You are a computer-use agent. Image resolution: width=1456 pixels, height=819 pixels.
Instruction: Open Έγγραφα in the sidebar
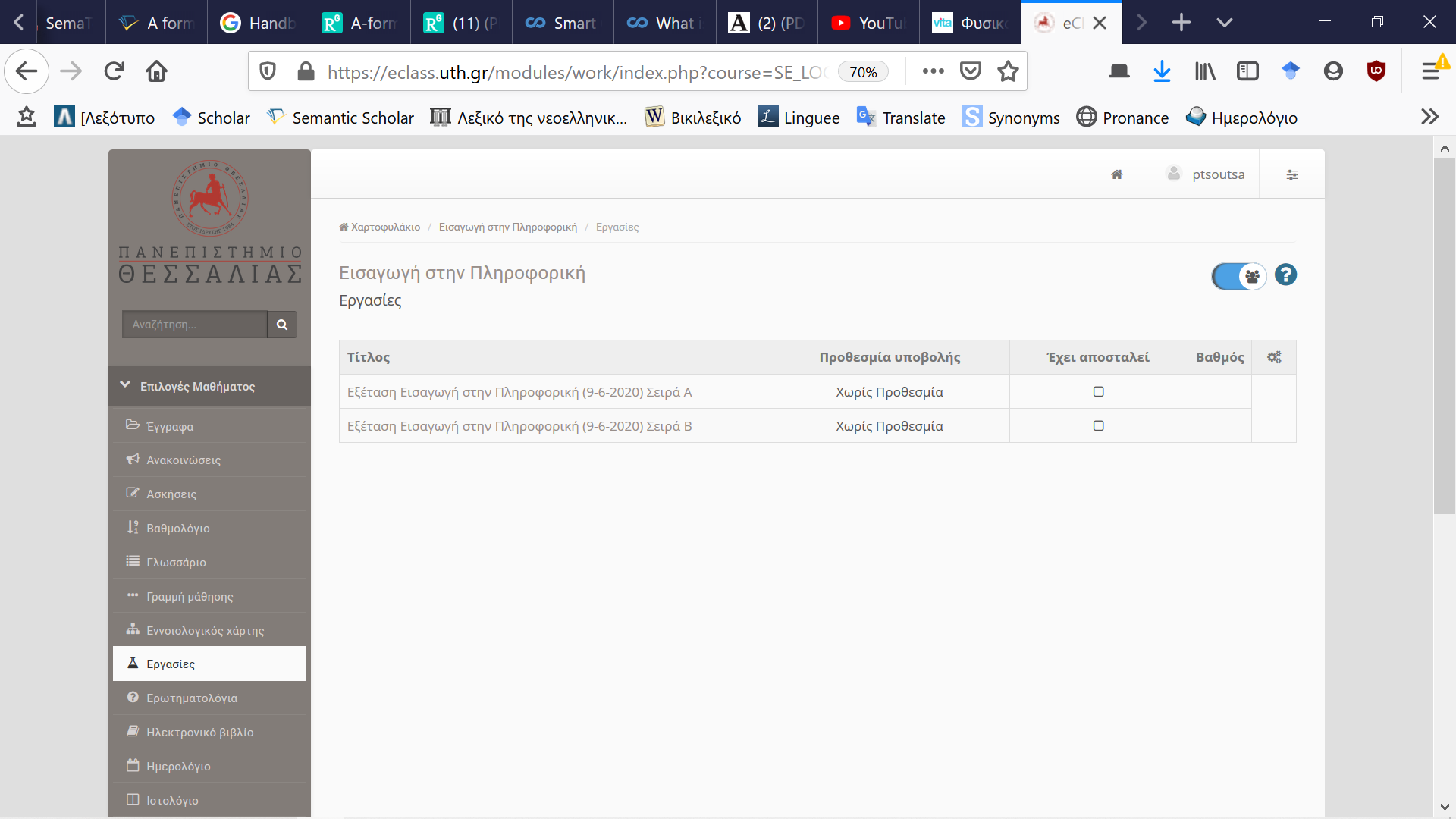(209, 426)
